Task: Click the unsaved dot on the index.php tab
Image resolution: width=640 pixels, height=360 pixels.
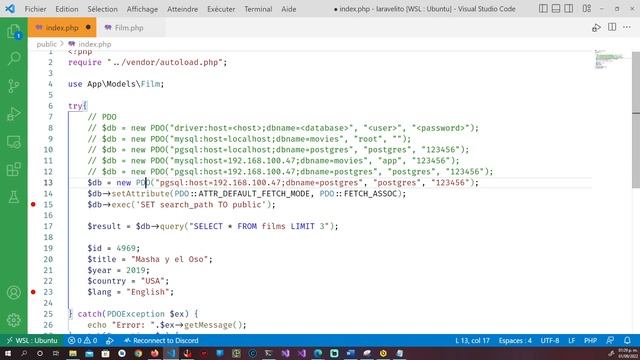Action: [88, 27]
